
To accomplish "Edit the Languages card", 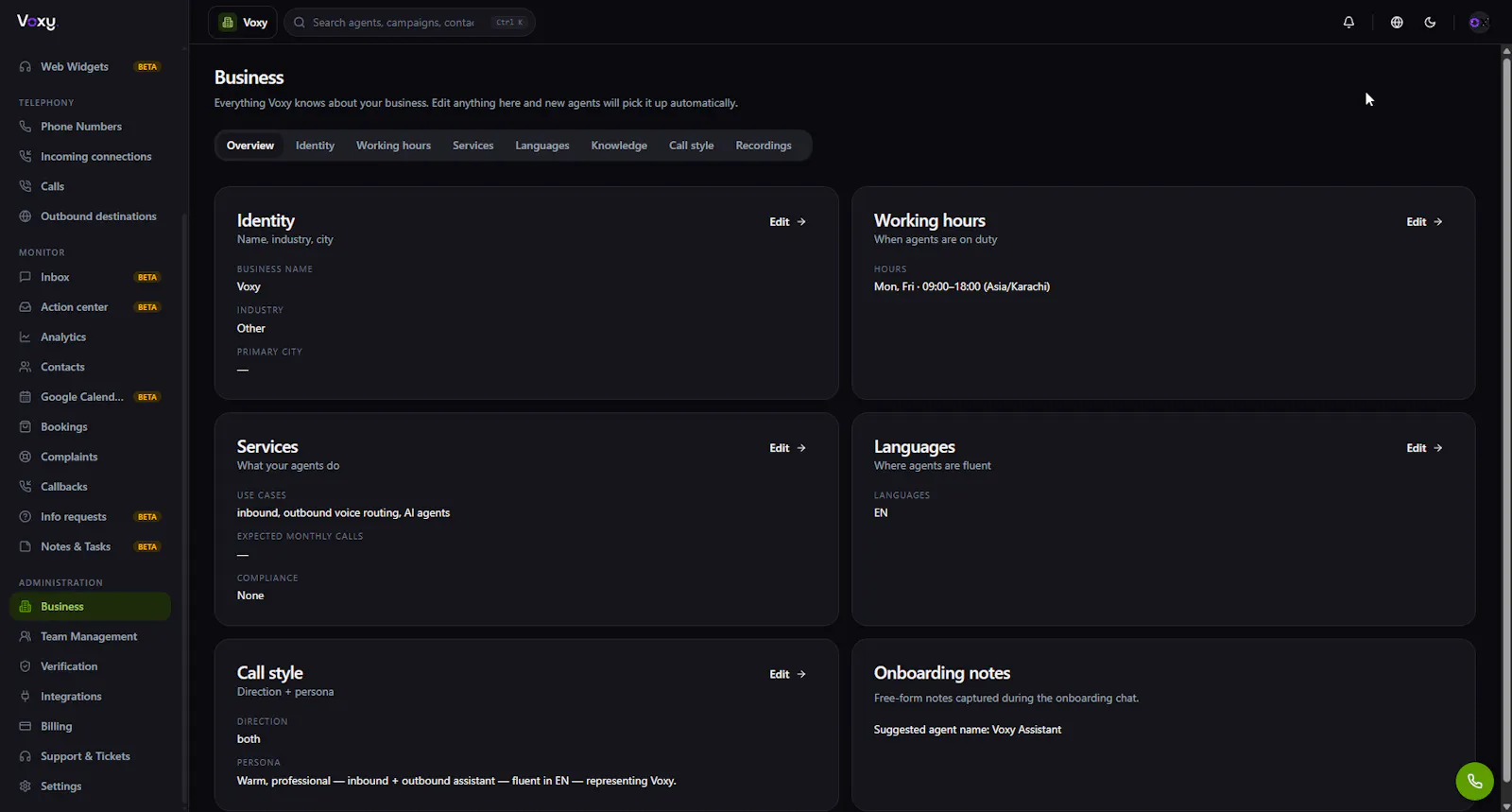I will pyautogui.click(x=1425, y=448).
